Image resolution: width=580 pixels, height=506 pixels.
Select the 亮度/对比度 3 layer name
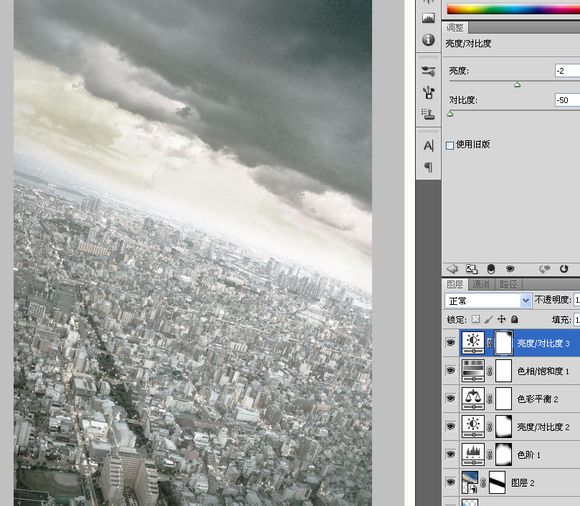543,343
